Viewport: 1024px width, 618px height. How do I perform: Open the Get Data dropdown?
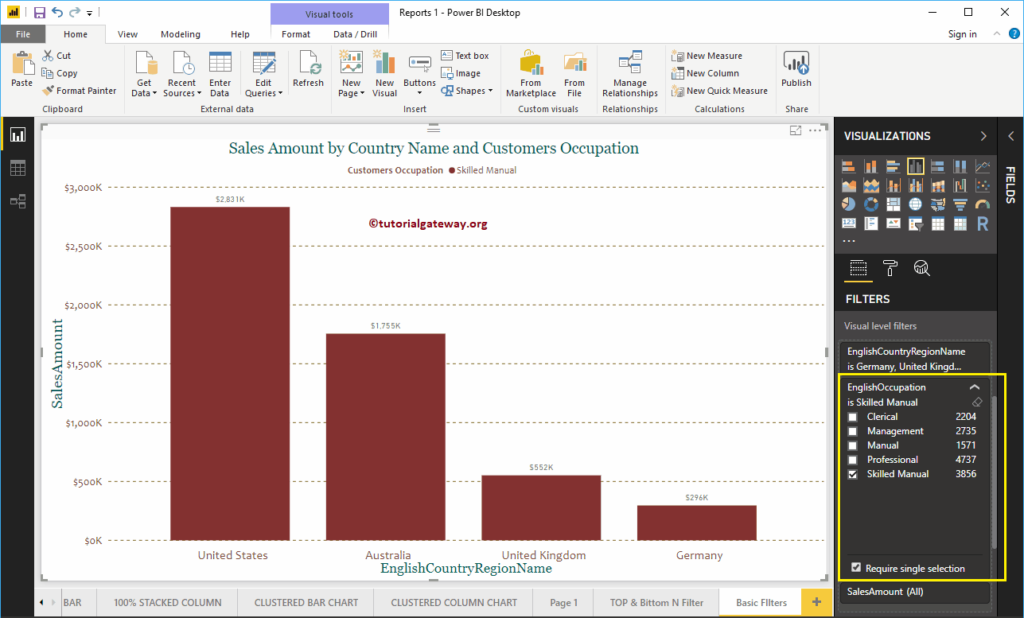click(144, 74)
